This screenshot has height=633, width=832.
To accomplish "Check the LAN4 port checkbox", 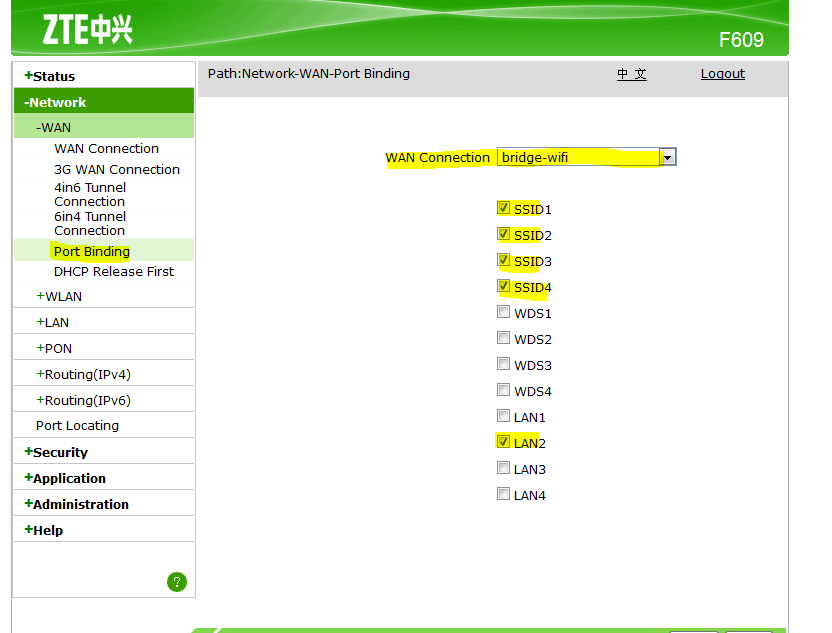I will coord(503,493).
